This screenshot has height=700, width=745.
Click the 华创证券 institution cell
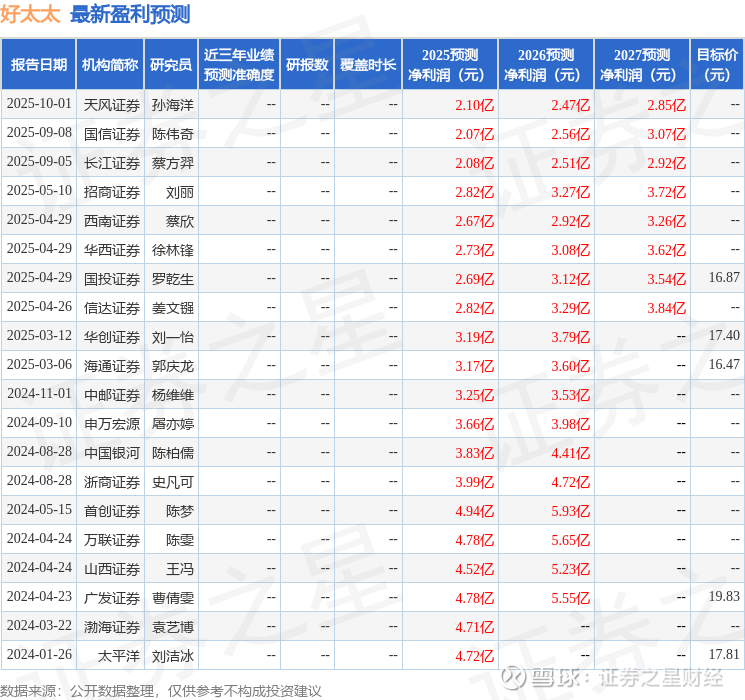click(112, 337)
